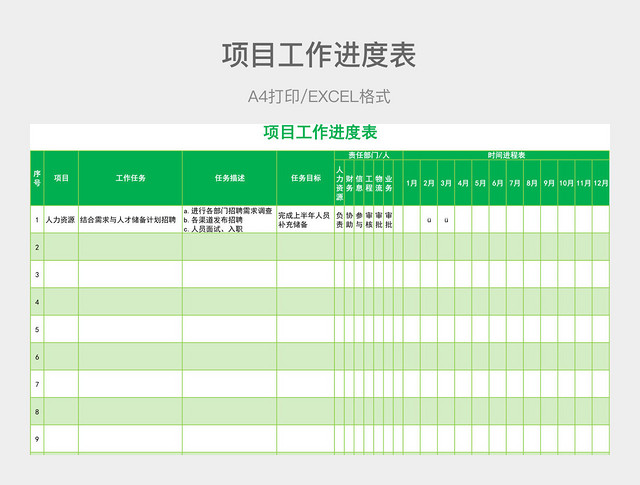
Task: Click the line c. 人员面试、入职
Action: point(213,229)
